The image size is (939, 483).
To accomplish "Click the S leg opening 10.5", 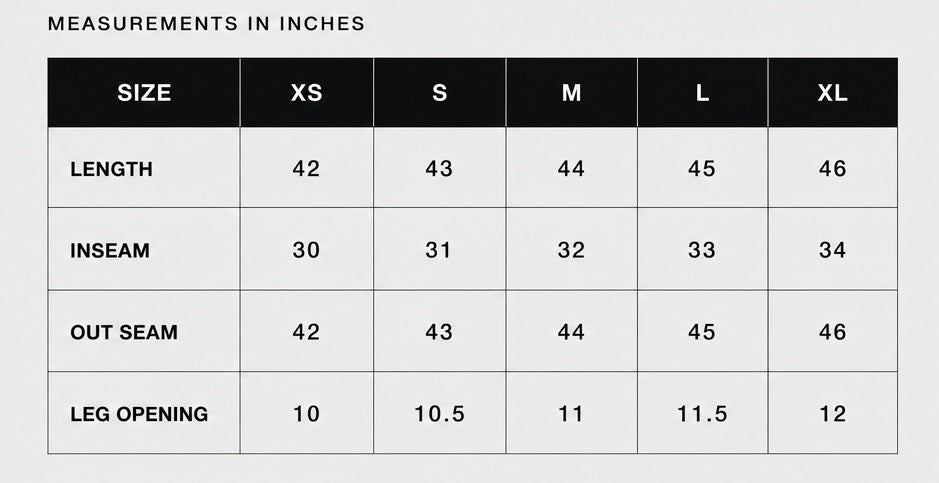I will click(x=440, y=414).
